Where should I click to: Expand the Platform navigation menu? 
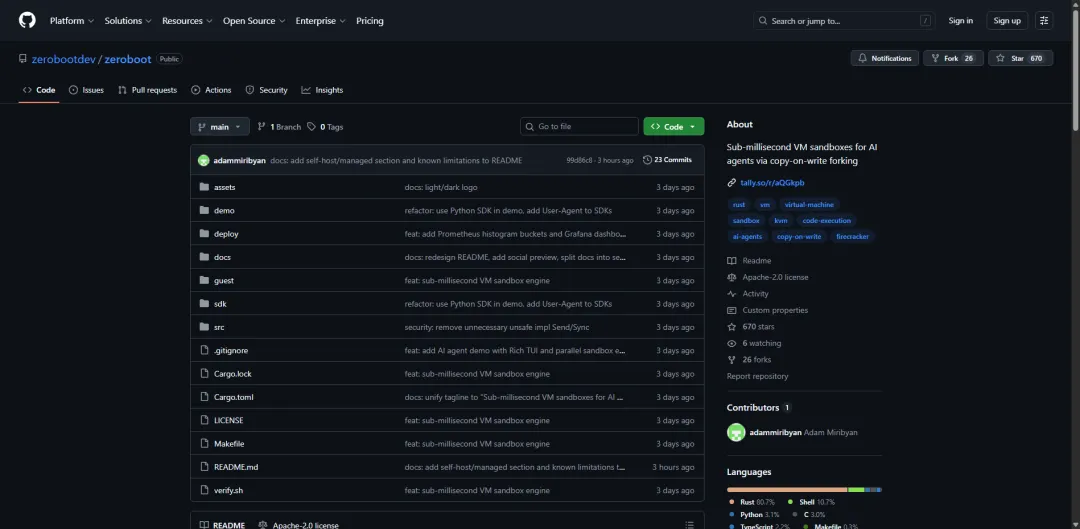coord(72,21)
